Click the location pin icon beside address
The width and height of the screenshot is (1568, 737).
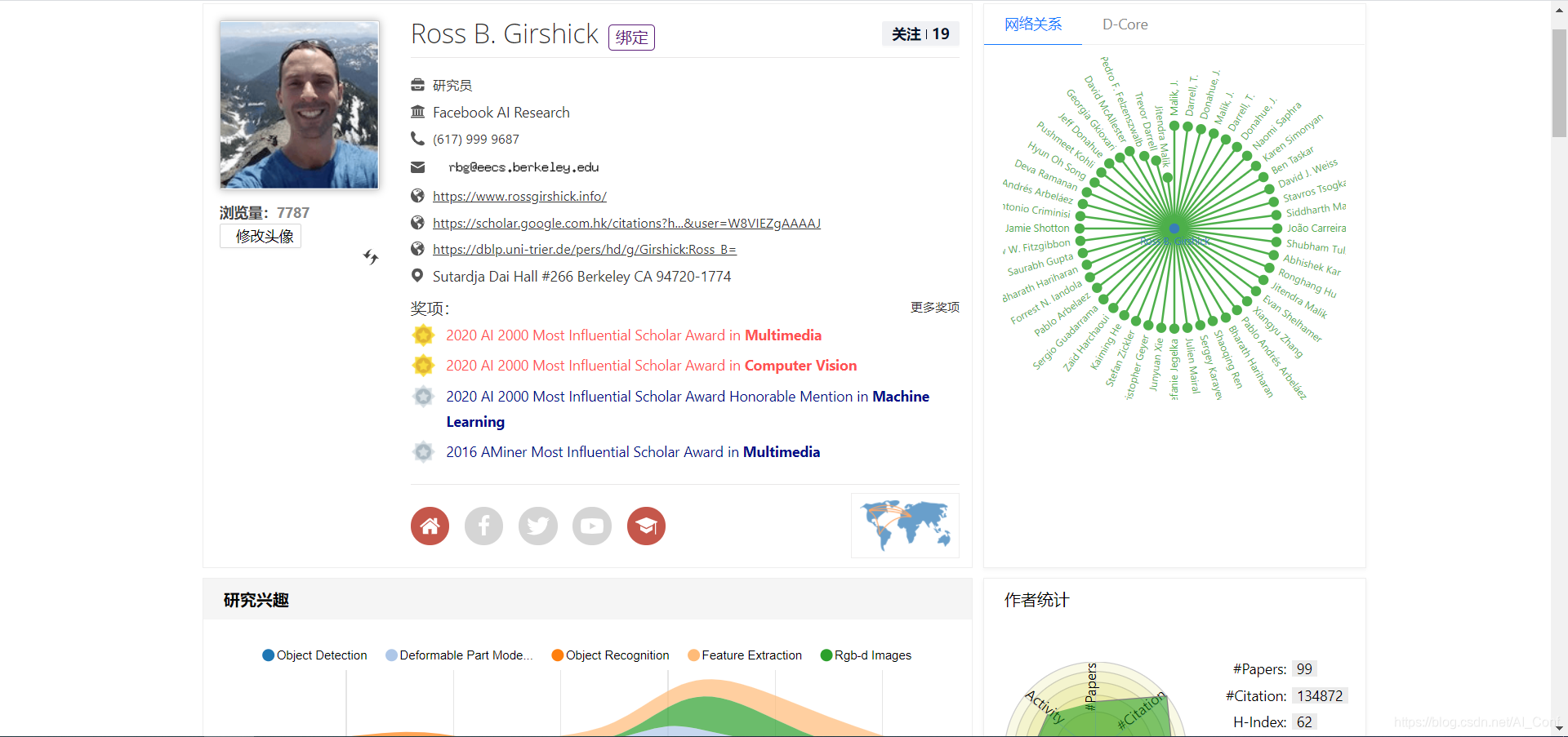[x=417, y=276]
